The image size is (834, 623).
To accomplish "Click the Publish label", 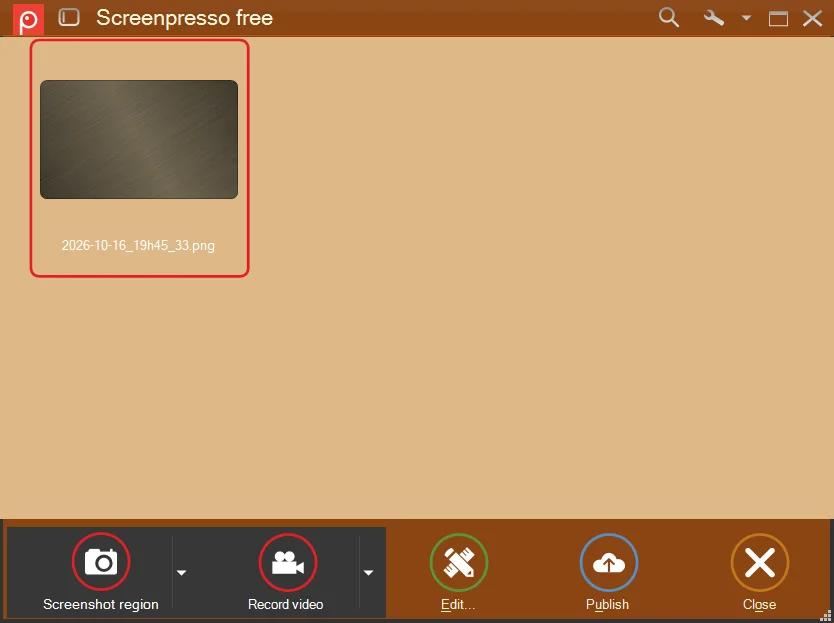I will click(x=607, y=605).
